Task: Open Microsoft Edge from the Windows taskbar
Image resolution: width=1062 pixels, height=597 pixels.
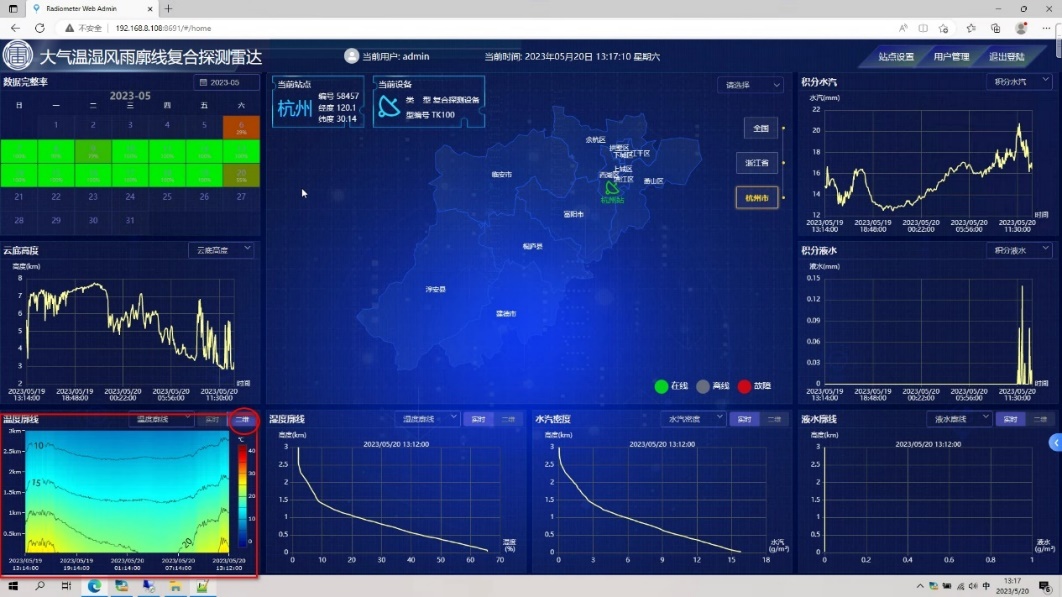Action: pos(94,586)
